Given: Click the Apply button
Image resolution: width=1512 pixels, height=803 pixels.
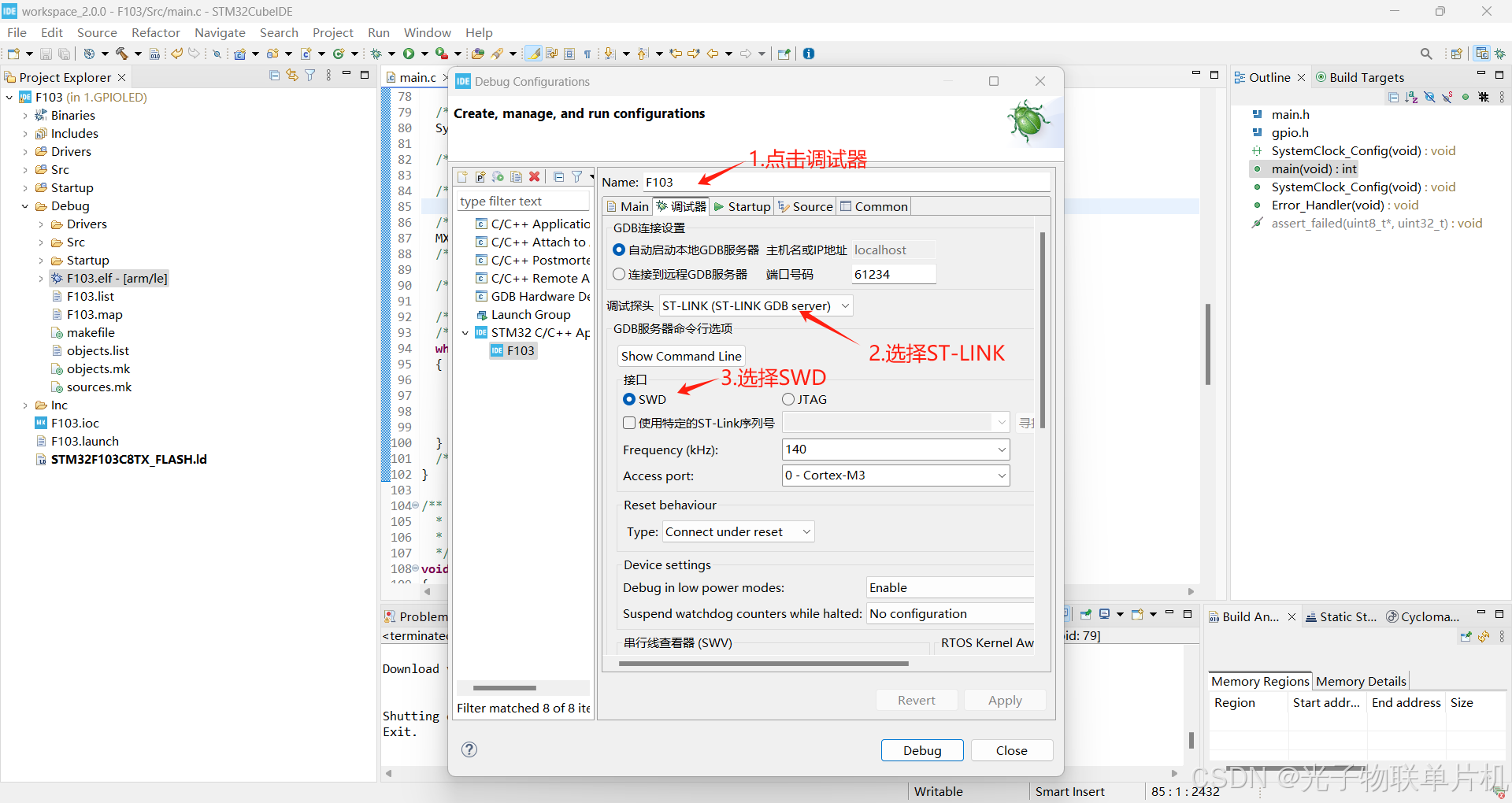Looking at the screenshot, I should [1006, 700].
